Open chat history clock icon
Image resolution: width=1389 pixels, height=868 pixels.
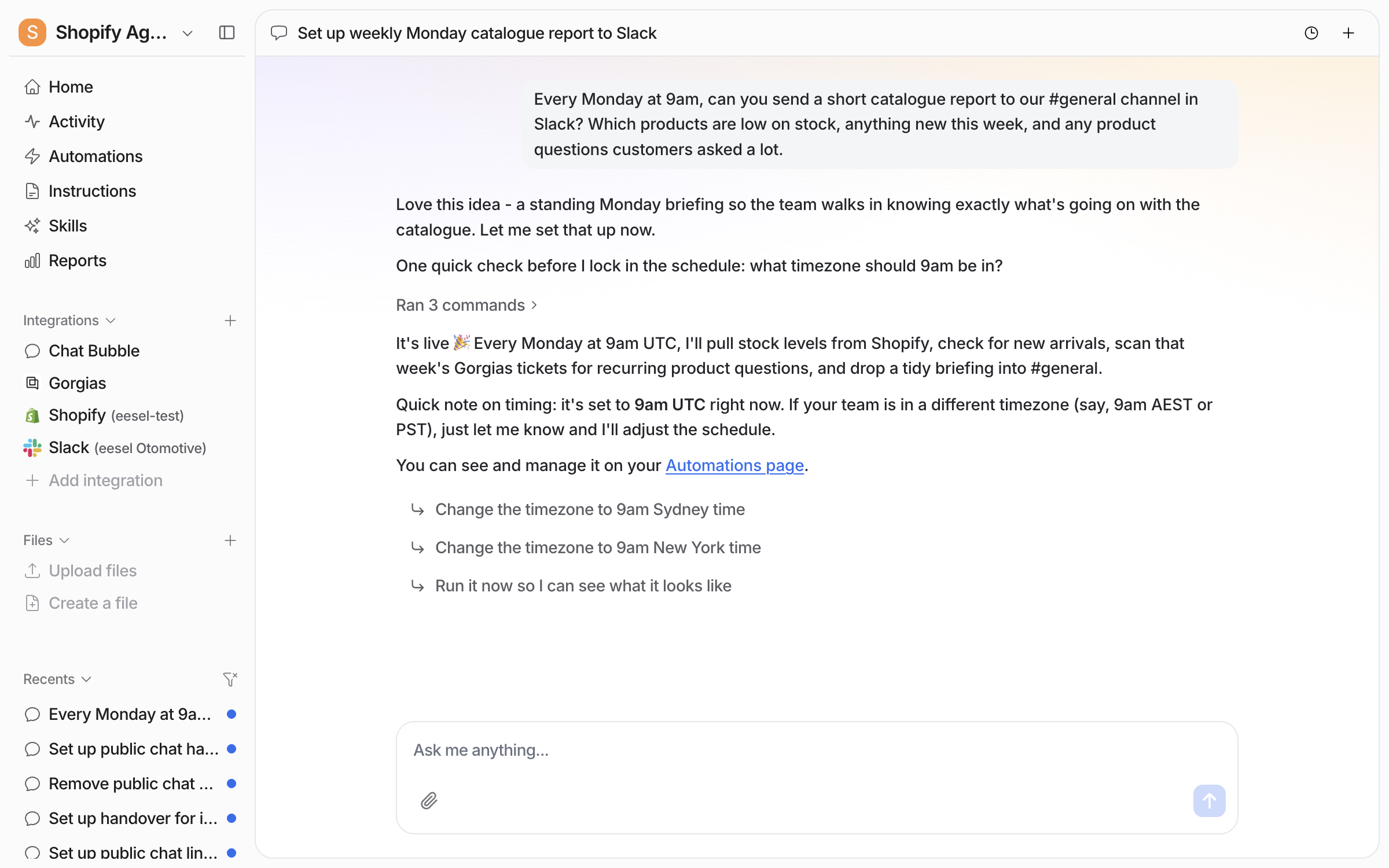[x=1311, y=33]
